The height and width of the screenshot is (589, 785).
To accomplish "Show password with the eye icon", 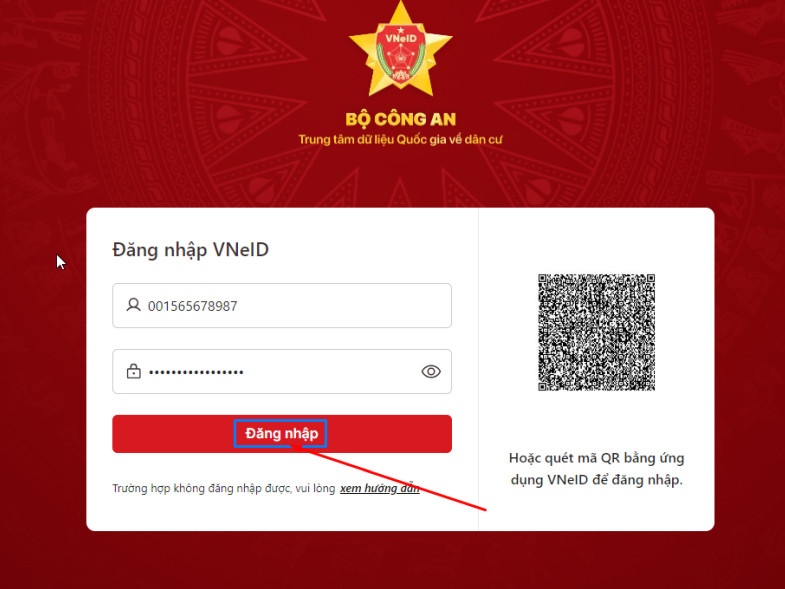I will [x=431, y=371].
